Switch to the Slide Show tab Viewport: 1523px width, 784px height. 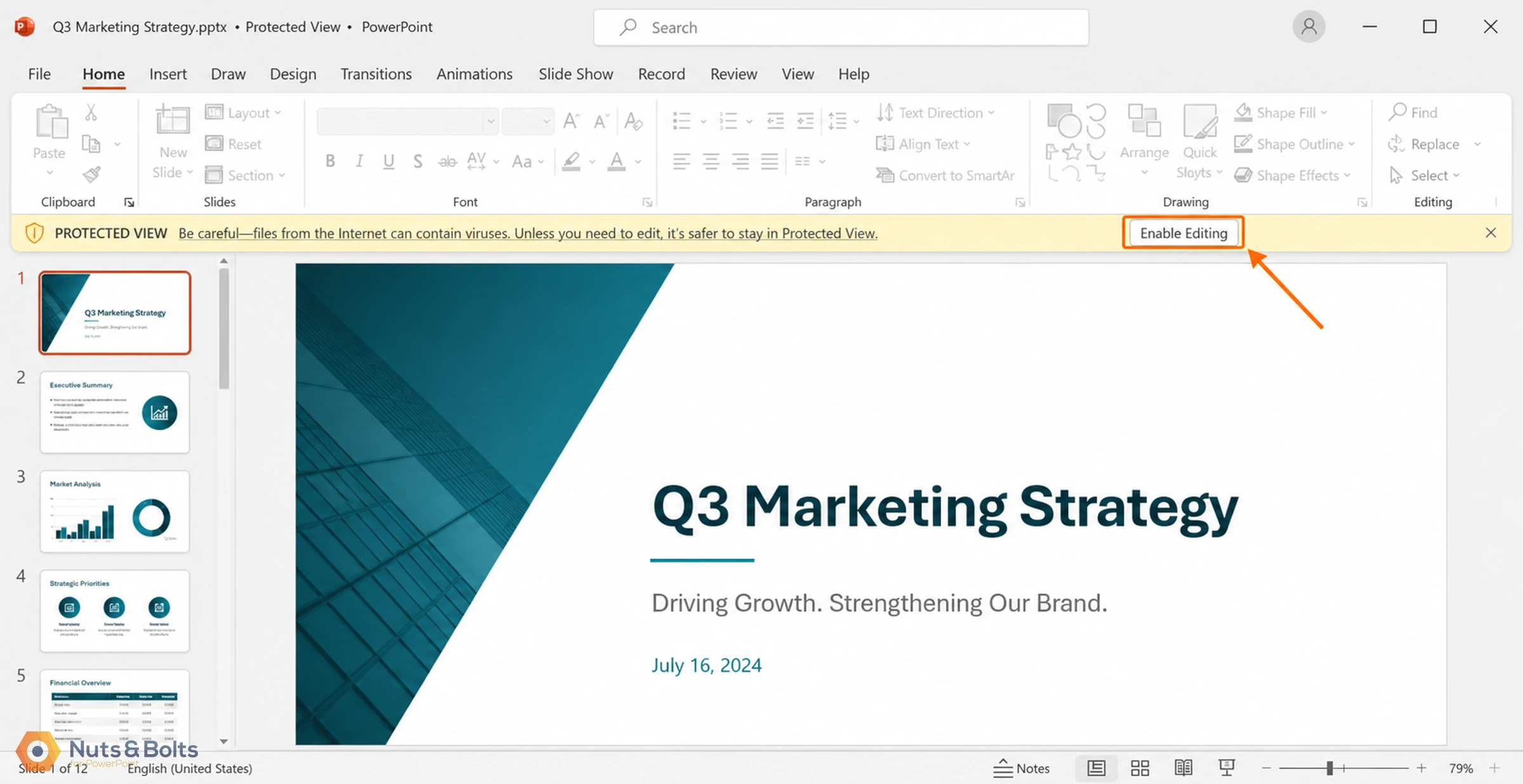point(576,74)
